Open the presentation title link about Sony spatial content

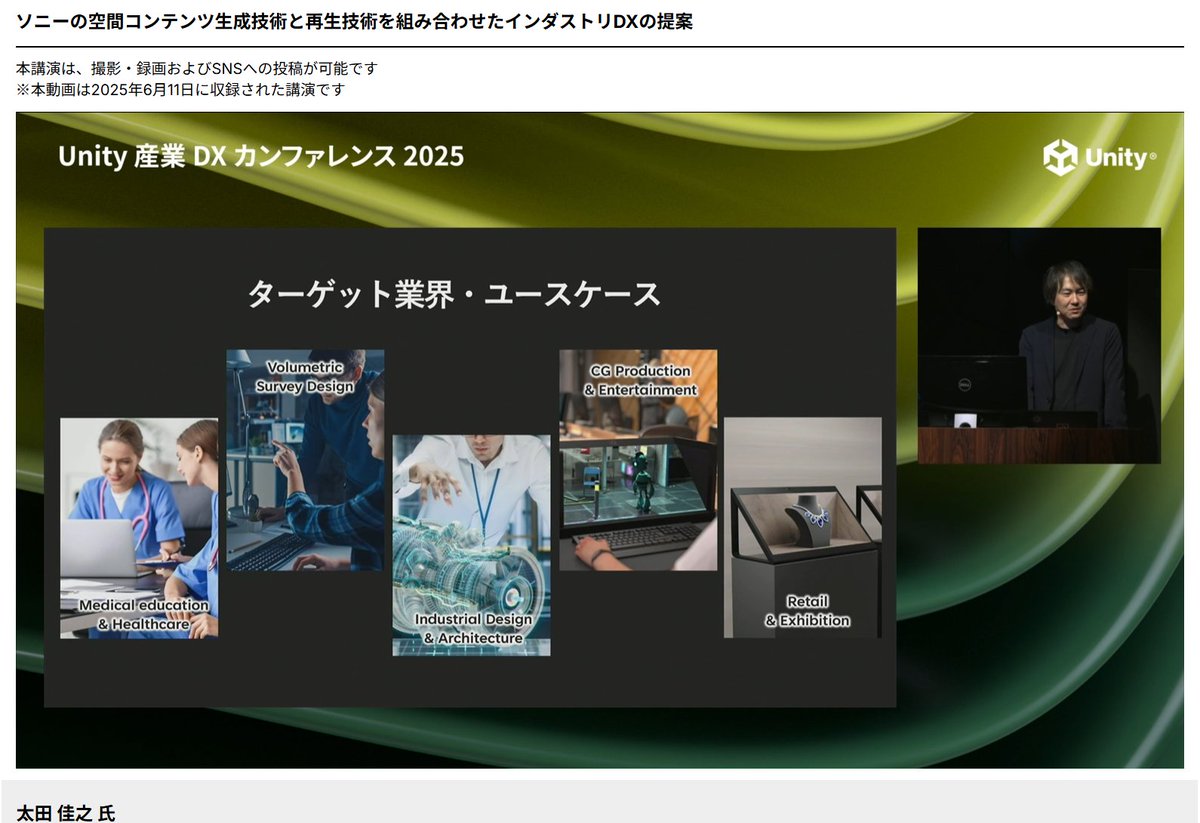click(x=354, y=20)
